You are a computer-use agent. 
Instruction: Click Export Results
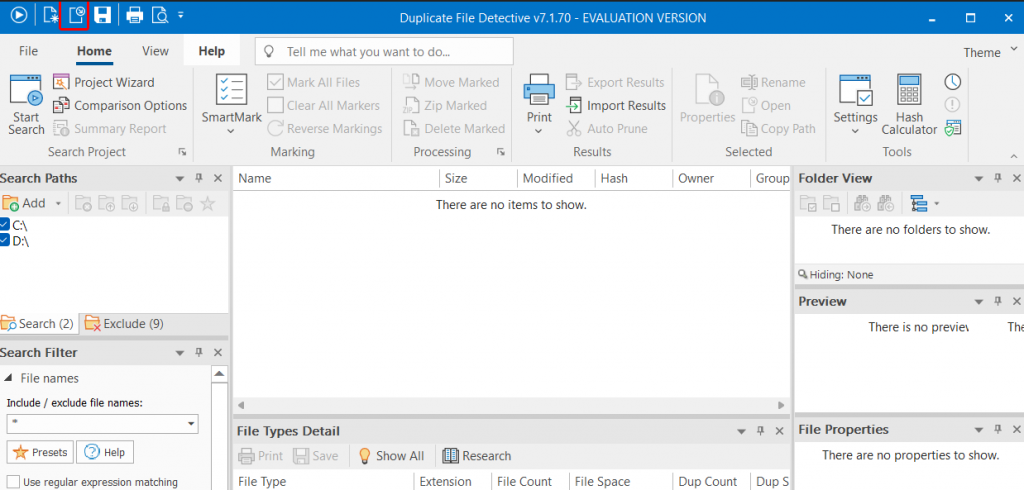pos(615,82)
